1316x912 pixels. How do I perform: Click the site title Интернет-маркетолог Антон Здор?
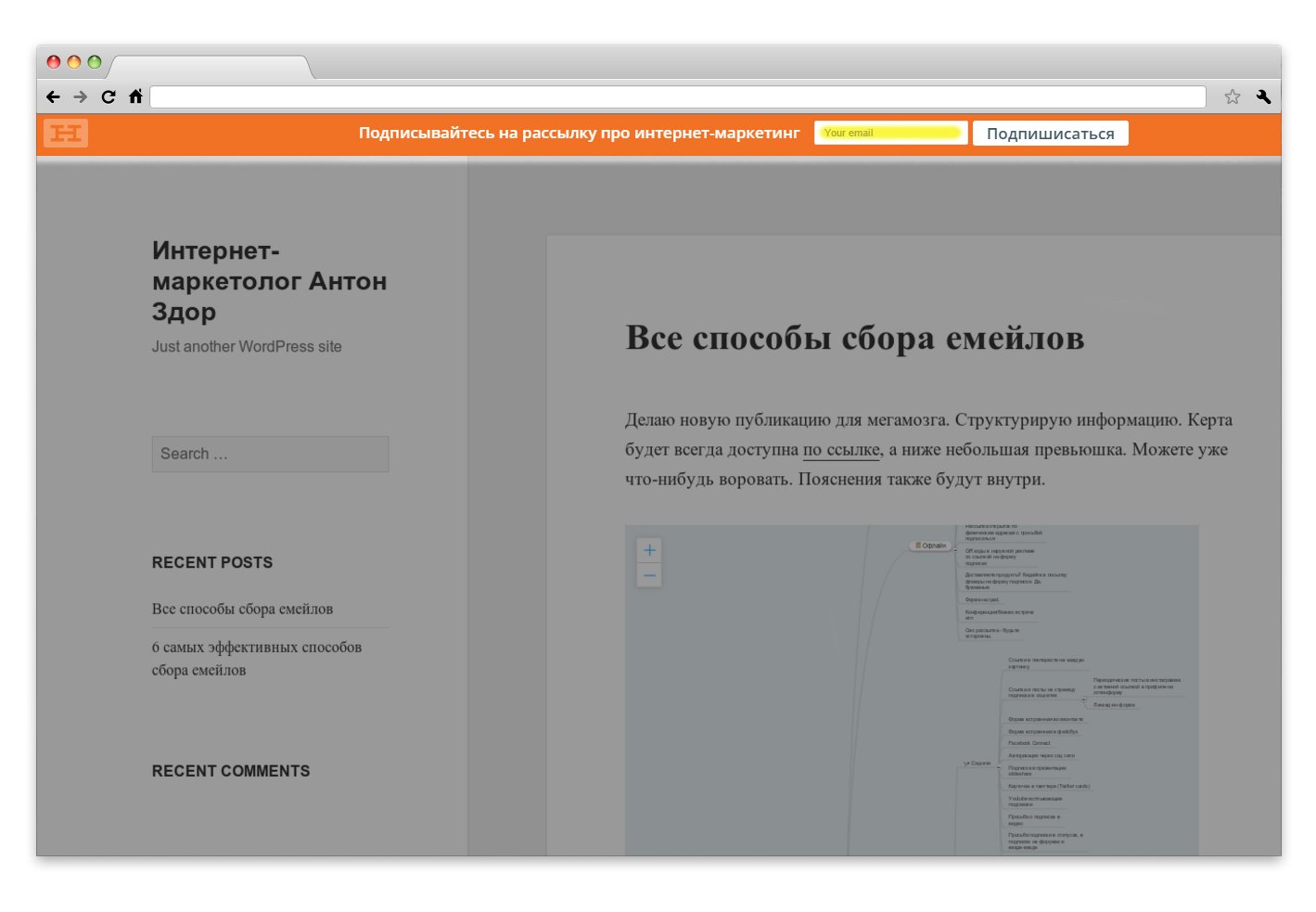point(269,280)
